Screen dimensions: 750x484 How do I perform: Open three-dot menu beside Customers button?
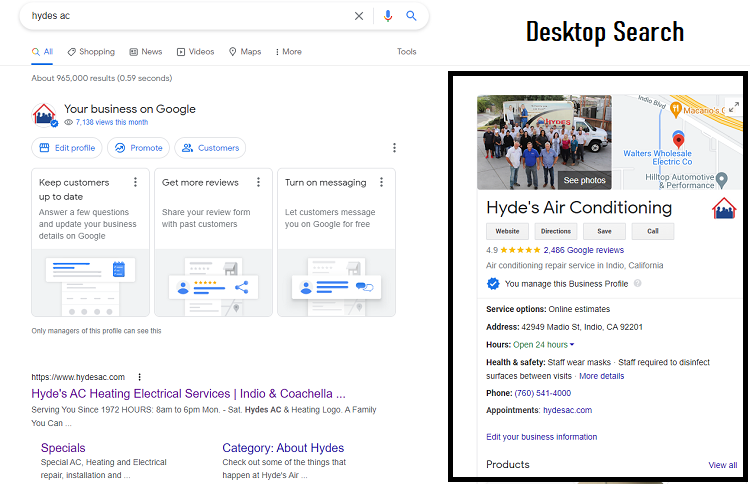pos(395,148)
